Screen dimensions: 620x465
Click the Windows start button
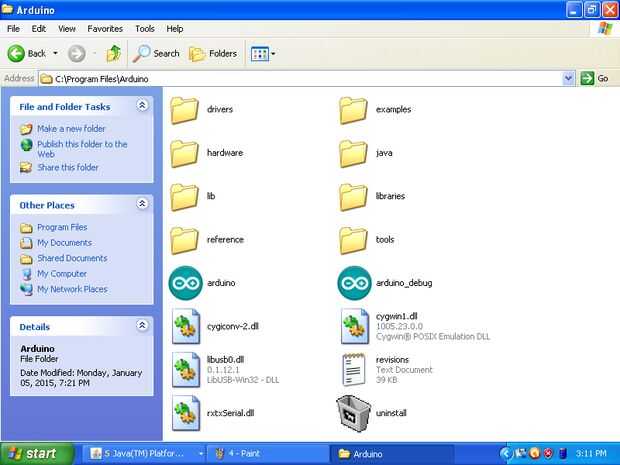tap(36, 454)
